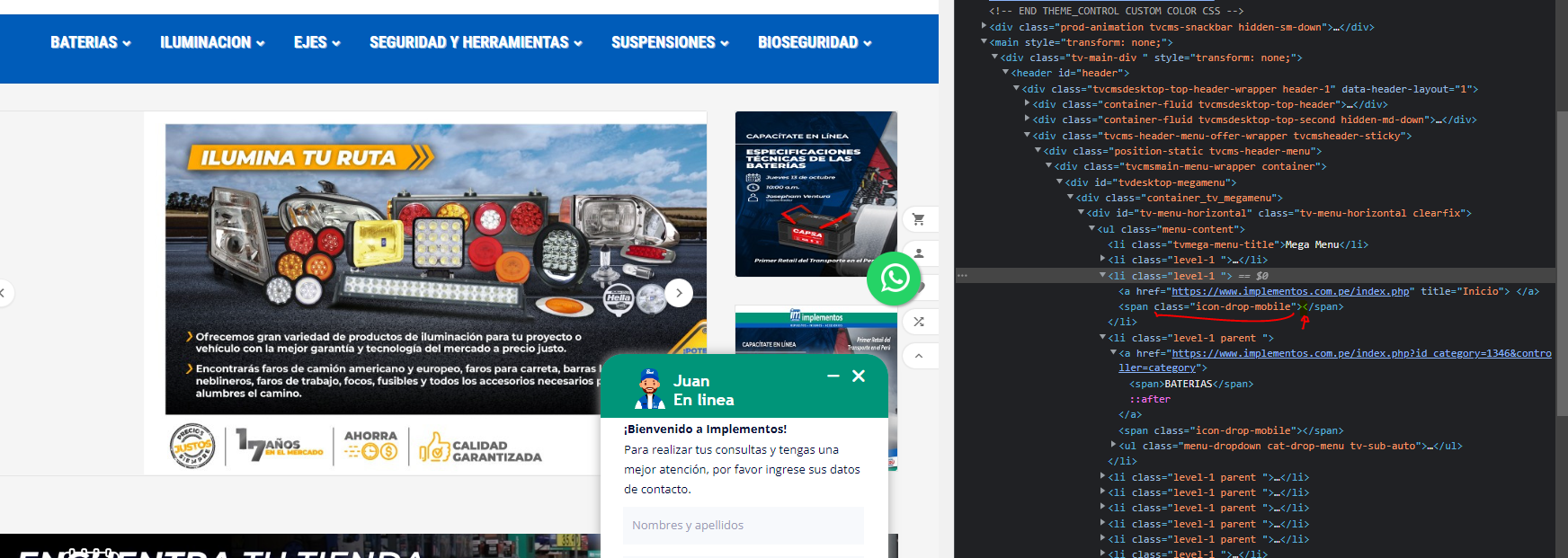Open the index.php href link in DevTools
Image resolution: width=1568 pixels, height=558 pixels.
(x=1290, y=291)
